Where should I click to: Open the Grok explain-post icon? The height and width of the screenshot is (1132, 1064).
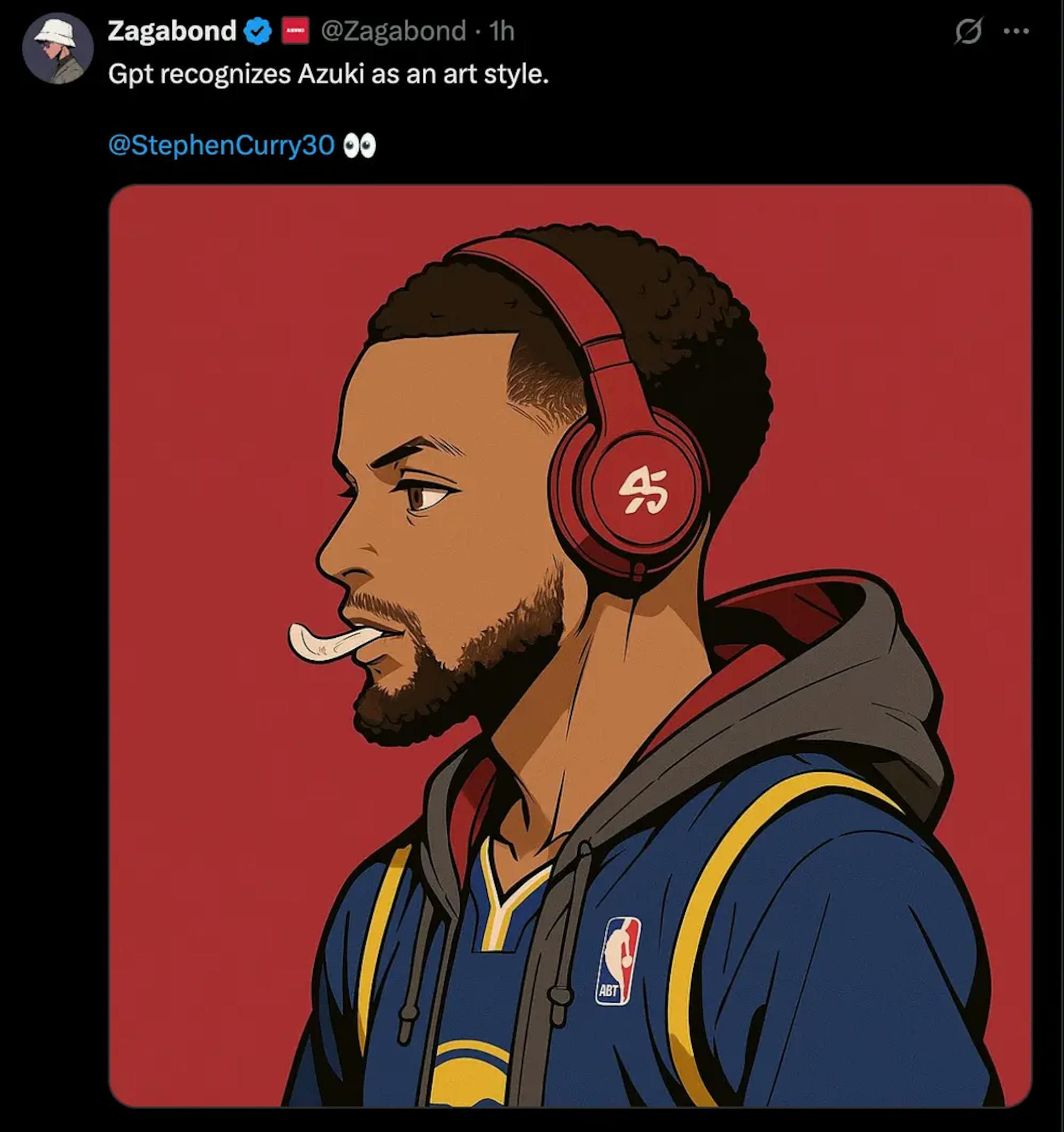[968, 31]
